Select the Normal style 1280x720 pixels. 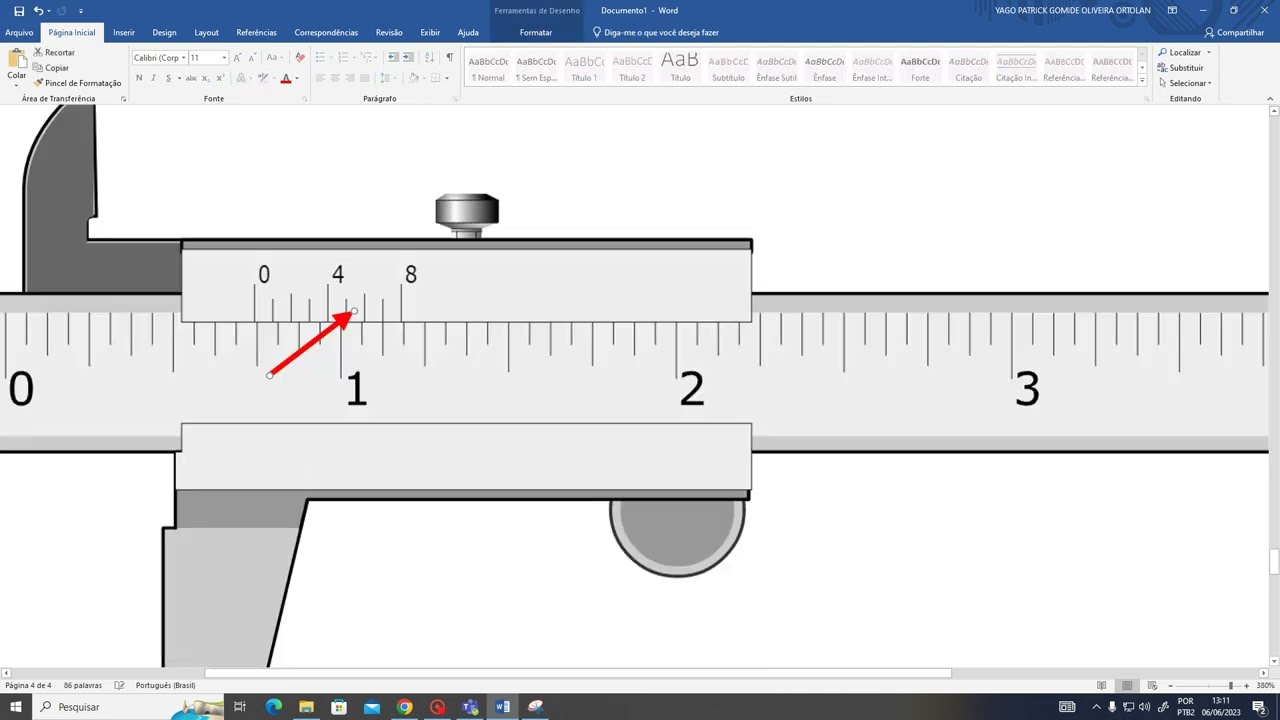point(488,68)
